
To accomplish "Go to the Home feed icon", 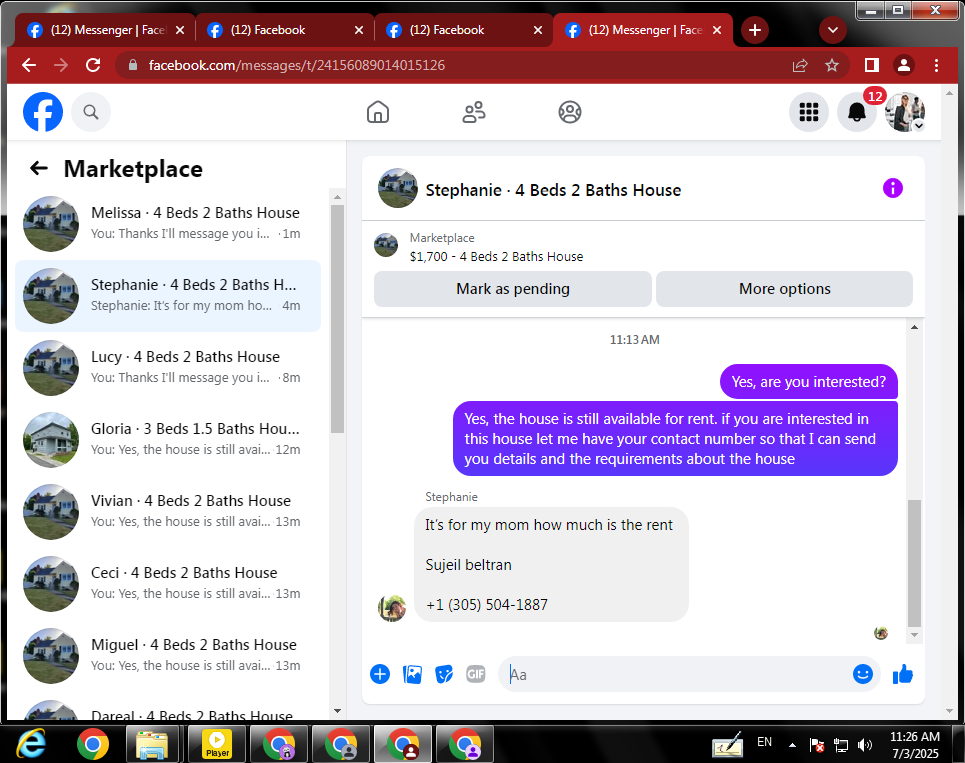I will (x=378, y=112).
